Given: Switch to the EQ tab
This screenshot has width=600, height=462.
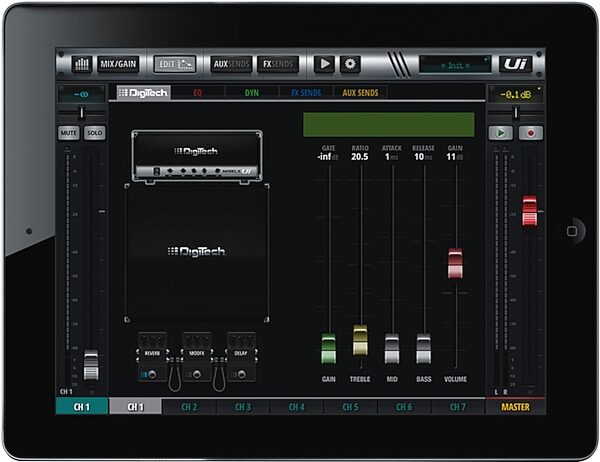Looking at the screenshot, I should (197, 93).
